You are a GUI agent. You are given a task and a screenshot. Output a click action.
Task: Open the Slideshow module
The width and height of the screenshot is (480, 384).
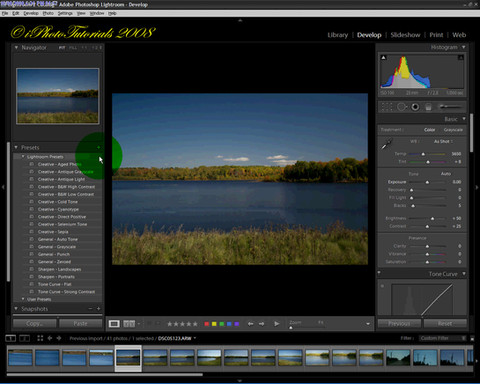pyautogui.click(x=405, y=35)
